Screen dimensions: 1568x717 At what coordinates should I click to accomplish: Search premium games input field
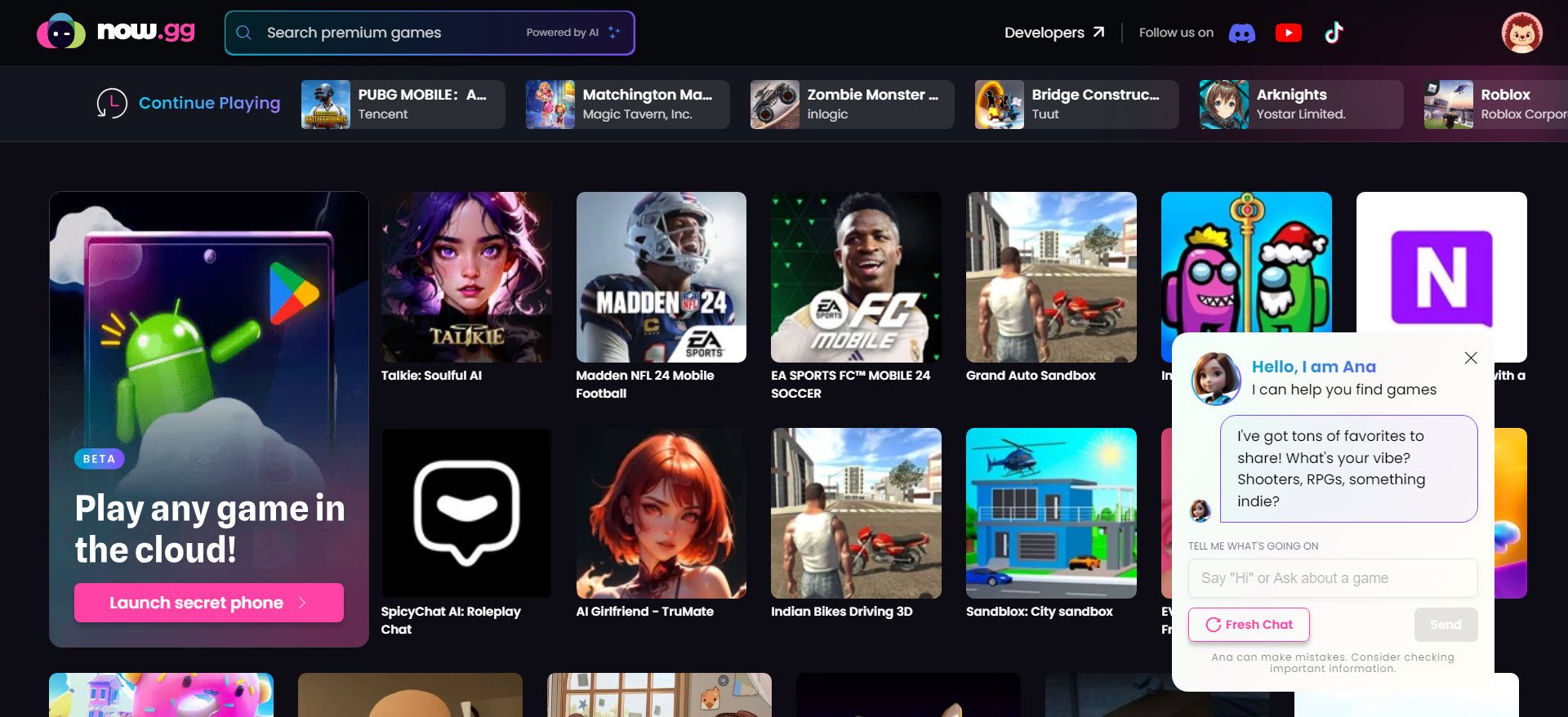(430, 33)
